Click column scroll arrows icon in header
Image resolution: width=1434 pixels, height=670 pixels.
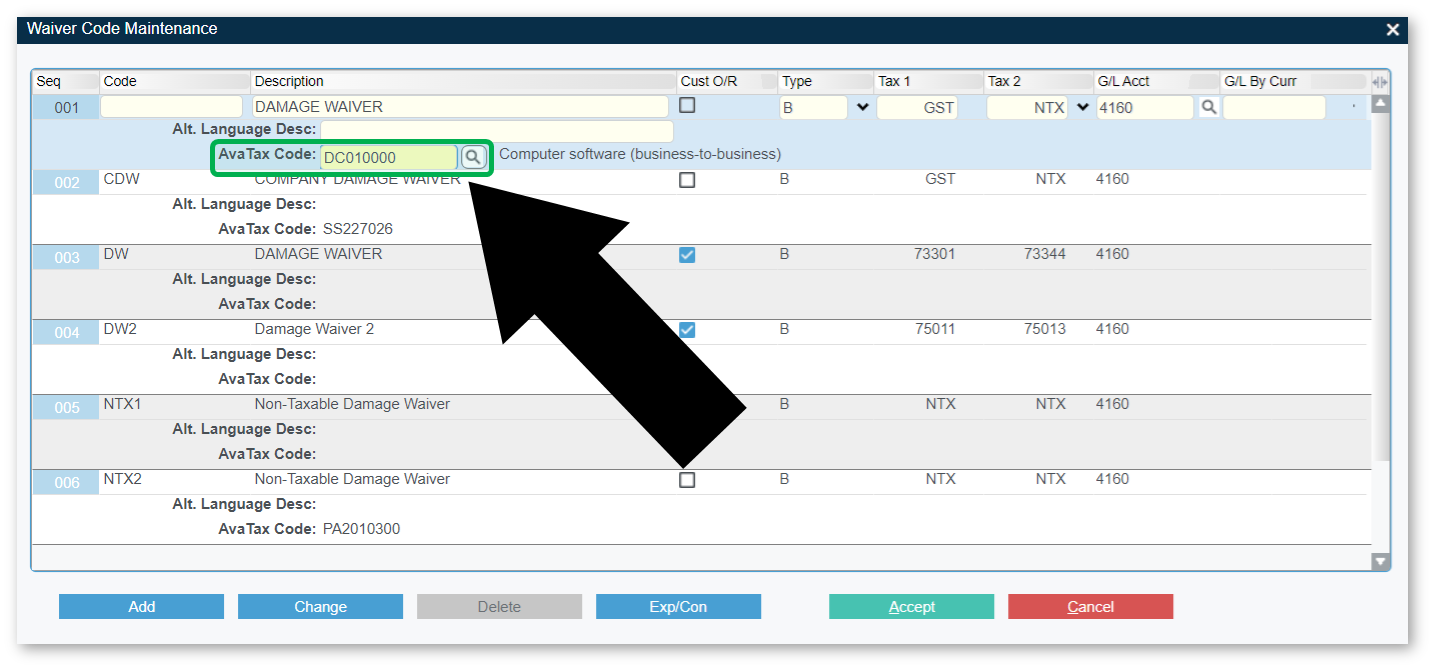pyautogui.click(x=1380, y=82)
